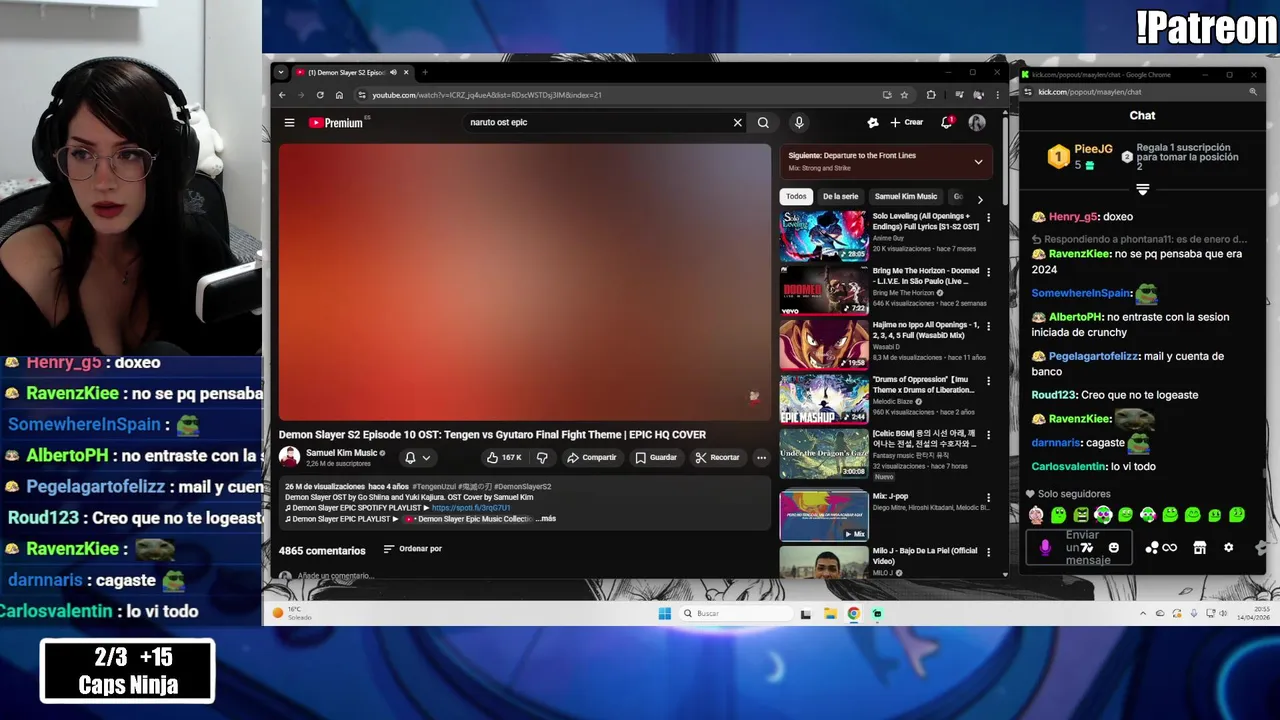Click the Windows taskbar Buscar search box
The height and width of the screenshot is (720, 1280).
pyautogui.click(x=736, y=614)
